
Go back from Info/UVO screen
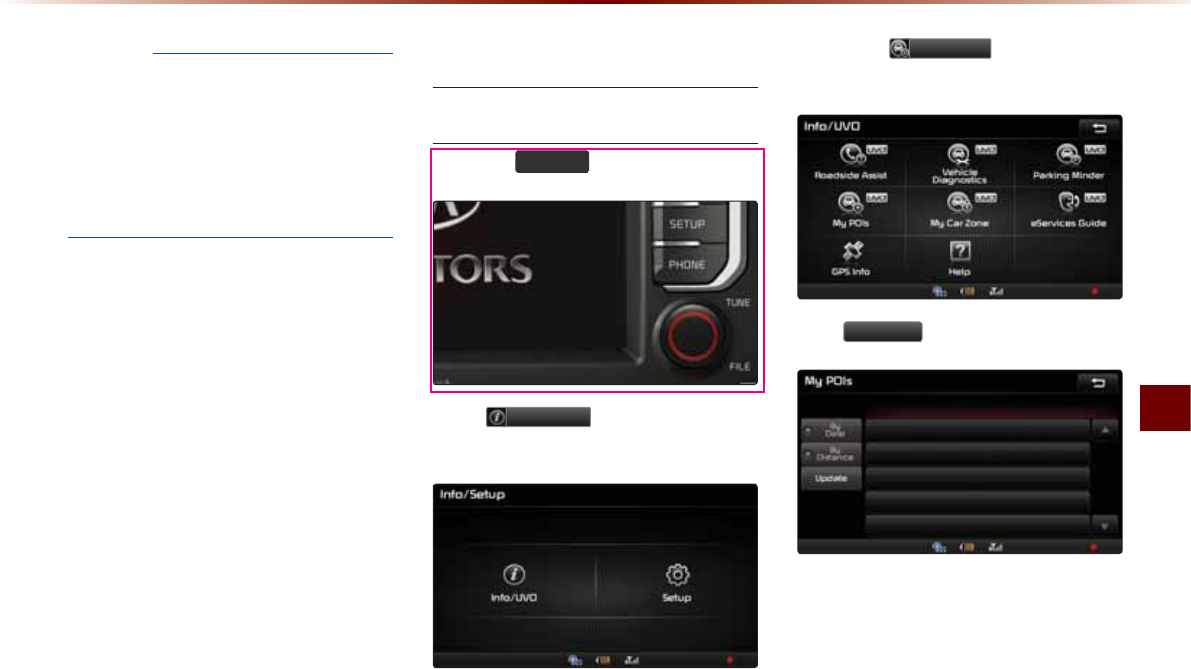coord(1099,128)
